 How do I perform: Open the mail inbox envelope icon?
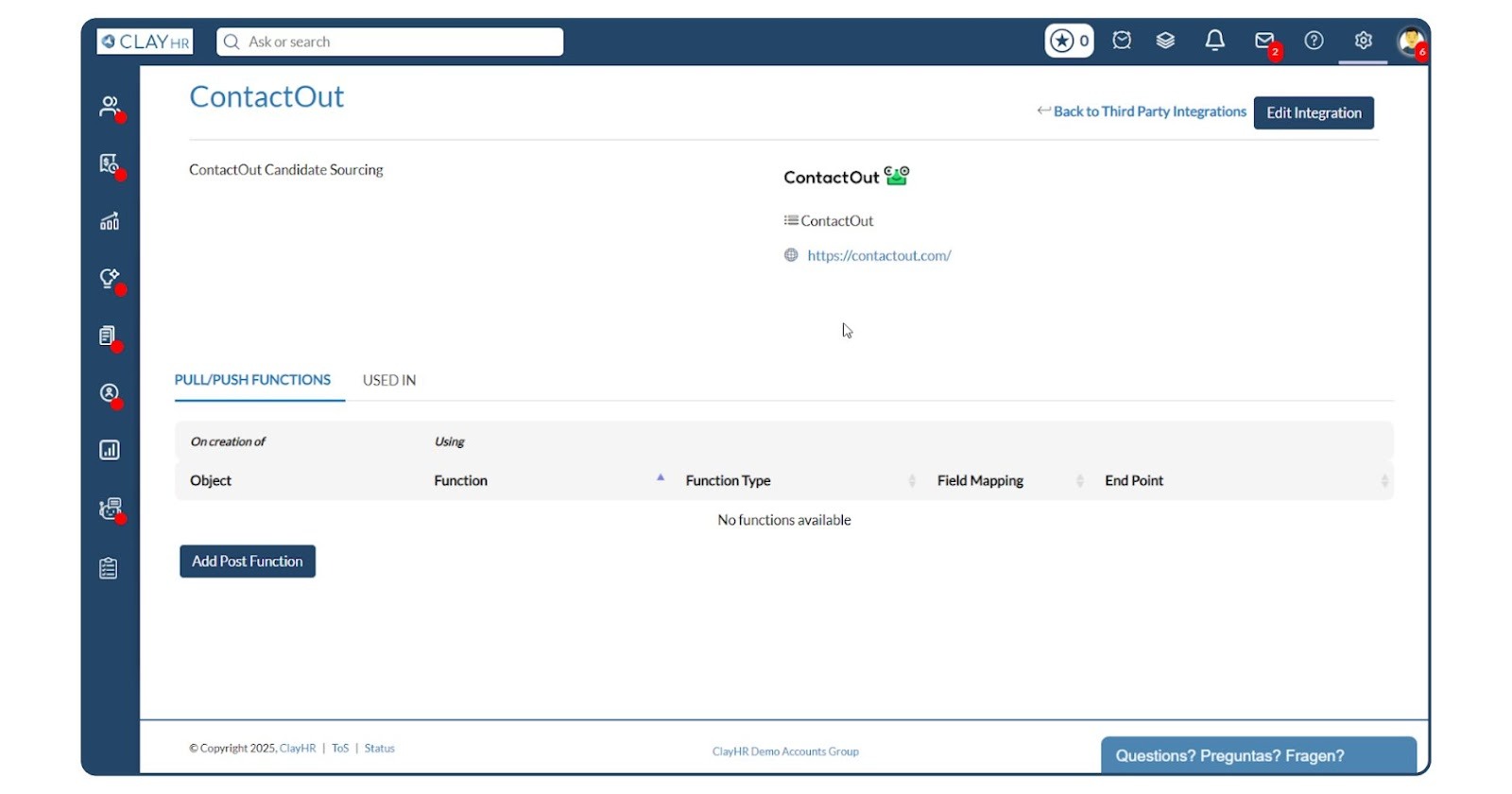coord(1264,41)
